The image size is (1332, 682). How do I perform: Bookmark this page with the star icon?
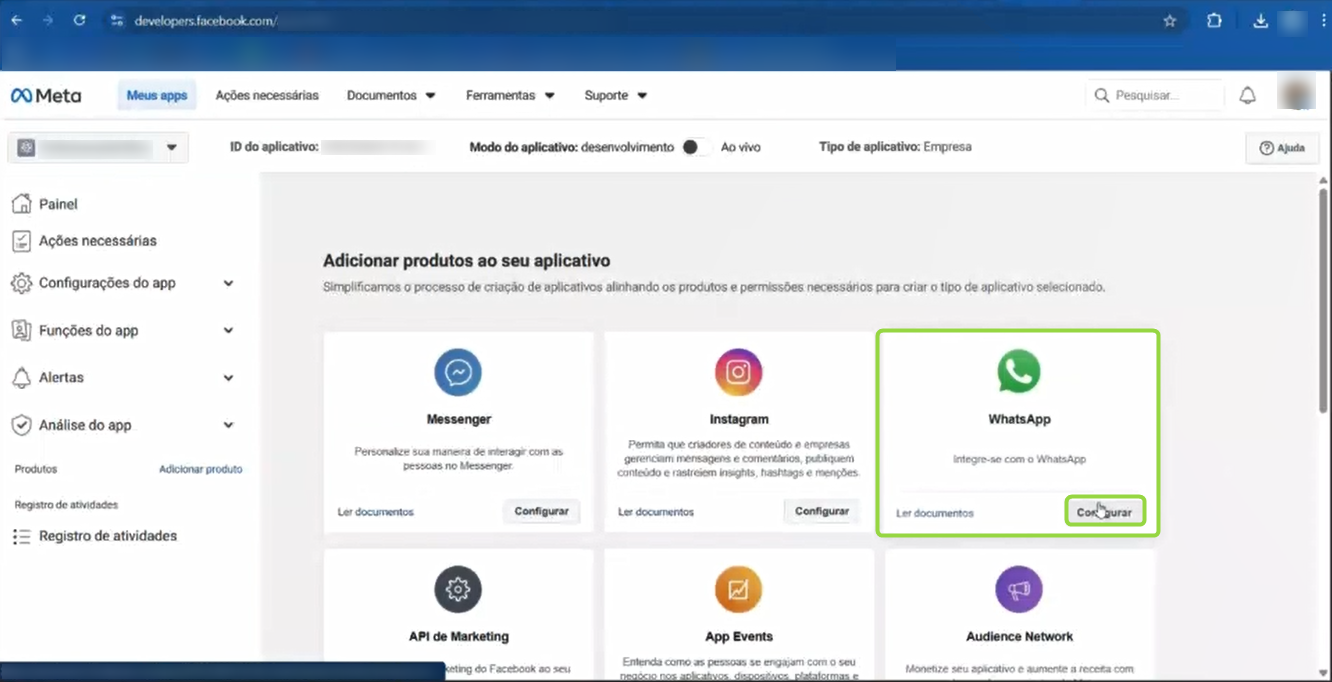coord(1169,21)
